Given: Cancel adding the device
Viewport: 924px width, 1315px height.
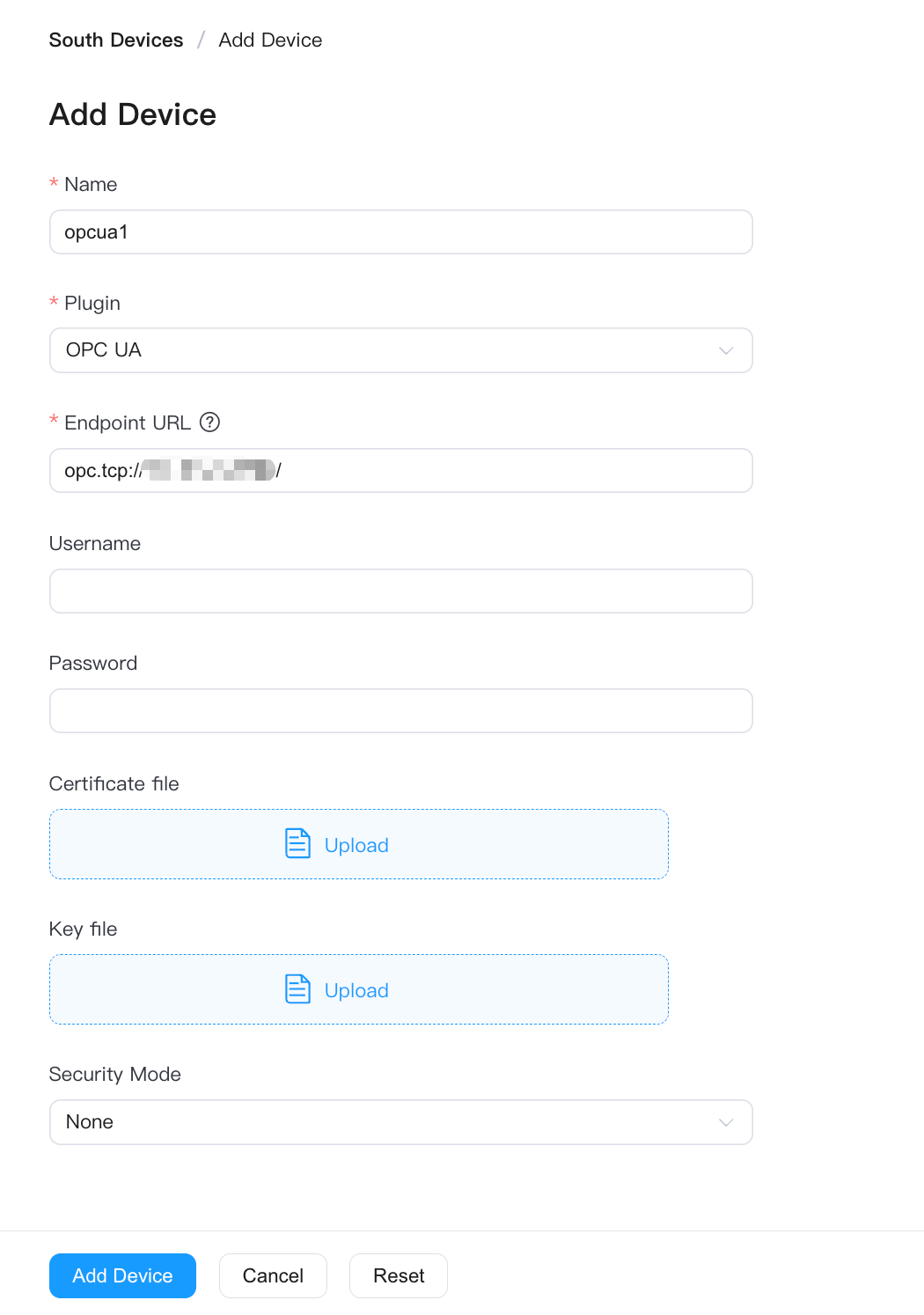Looking at the screenshot, I should [x=273, y=1275].
